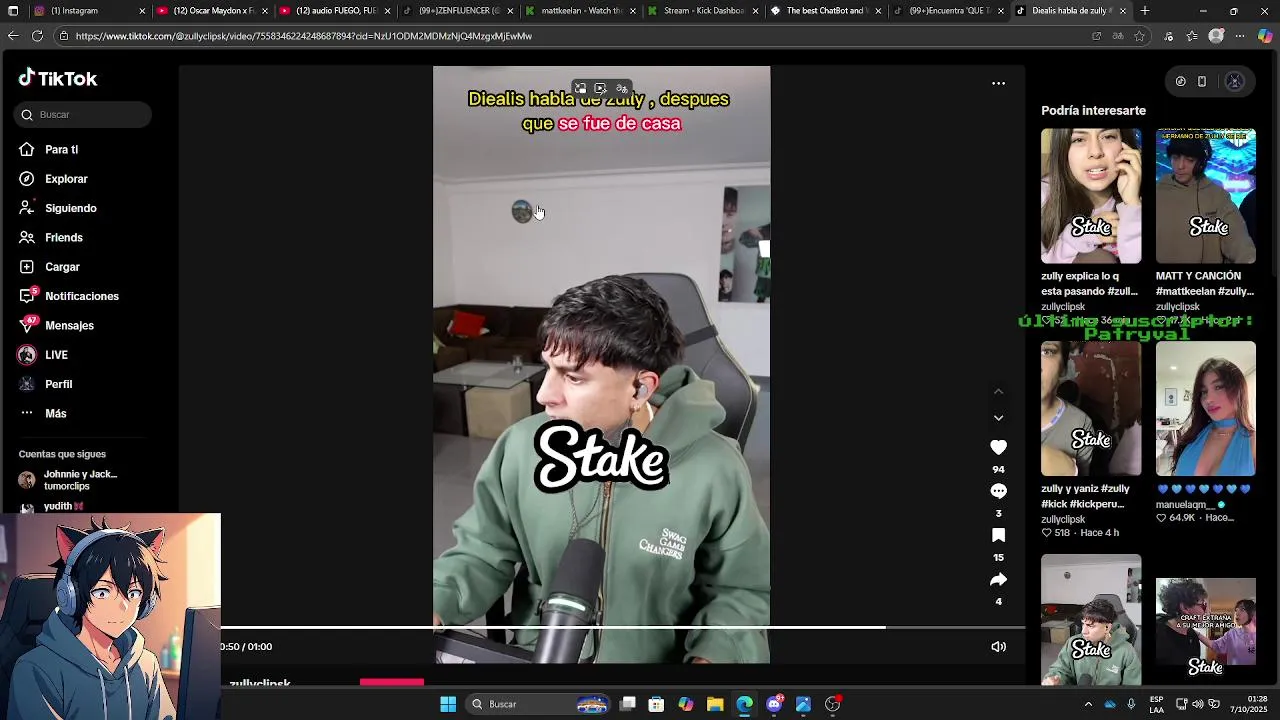Open zullyclipsk link under 'zully y yaniz'
Viewport: 1280px width, 720px height.
[1063, 520]
